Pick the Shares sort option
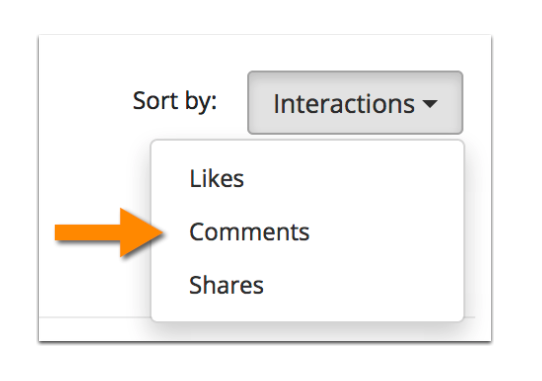The height and width of the screenshot is (381, 542). [x=226, y=285]
